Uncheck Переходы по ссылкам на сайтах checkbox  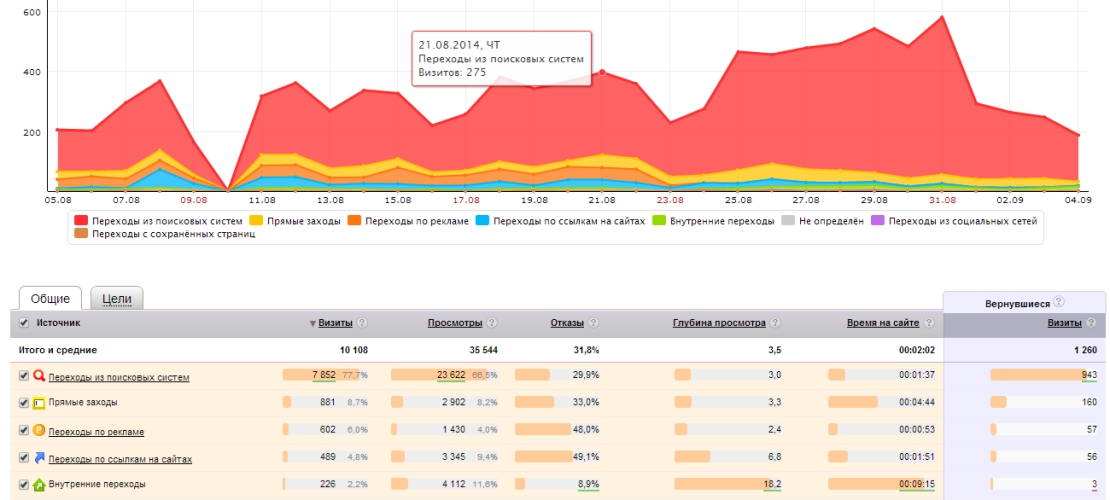tap(23, 458)
